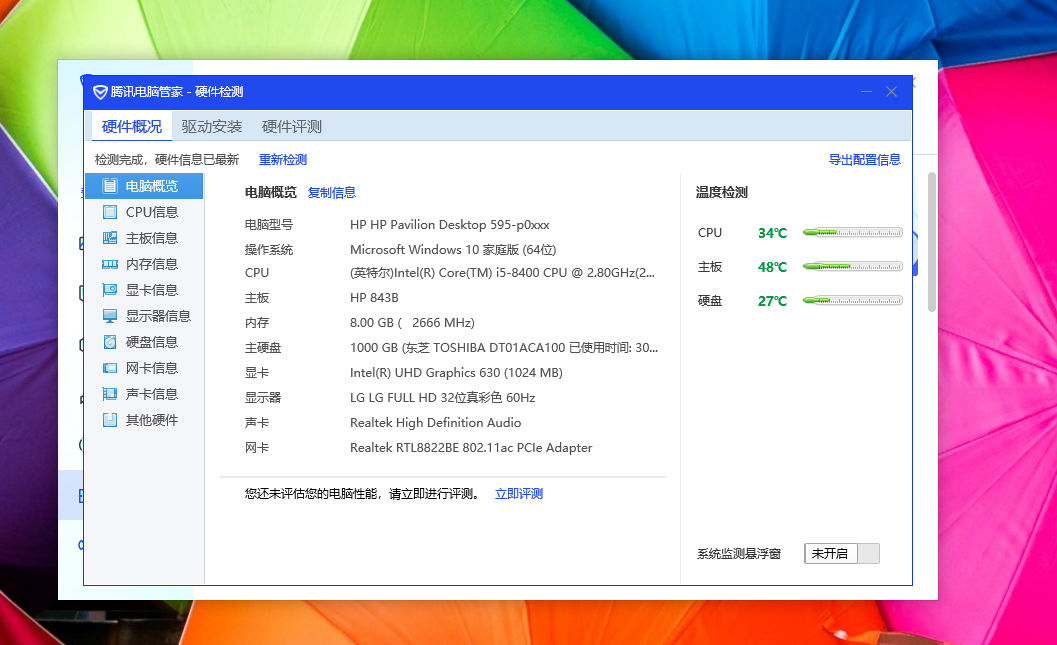The image size is (1057, 645).
Task: Open the 声卡信息 sound card icon
Action: (109, 394)
